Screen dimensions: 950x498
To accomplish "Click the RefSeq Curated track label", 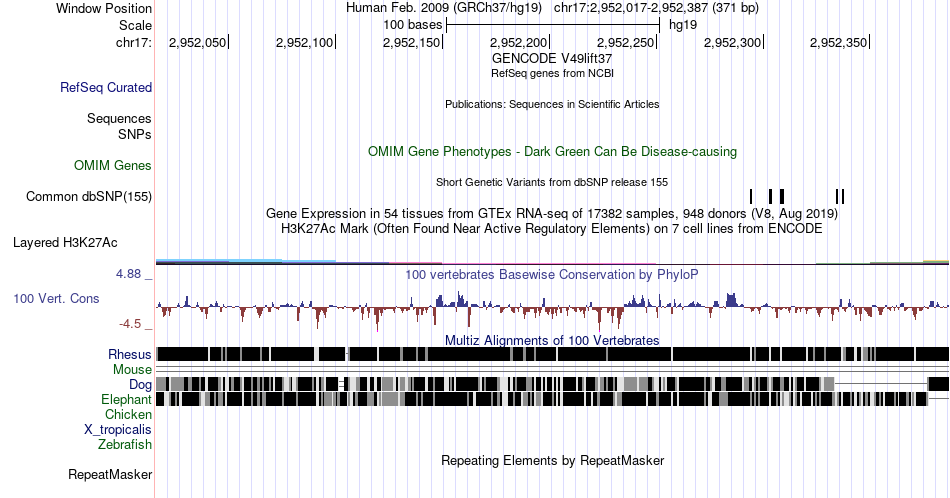I will [x=105, y=87].
